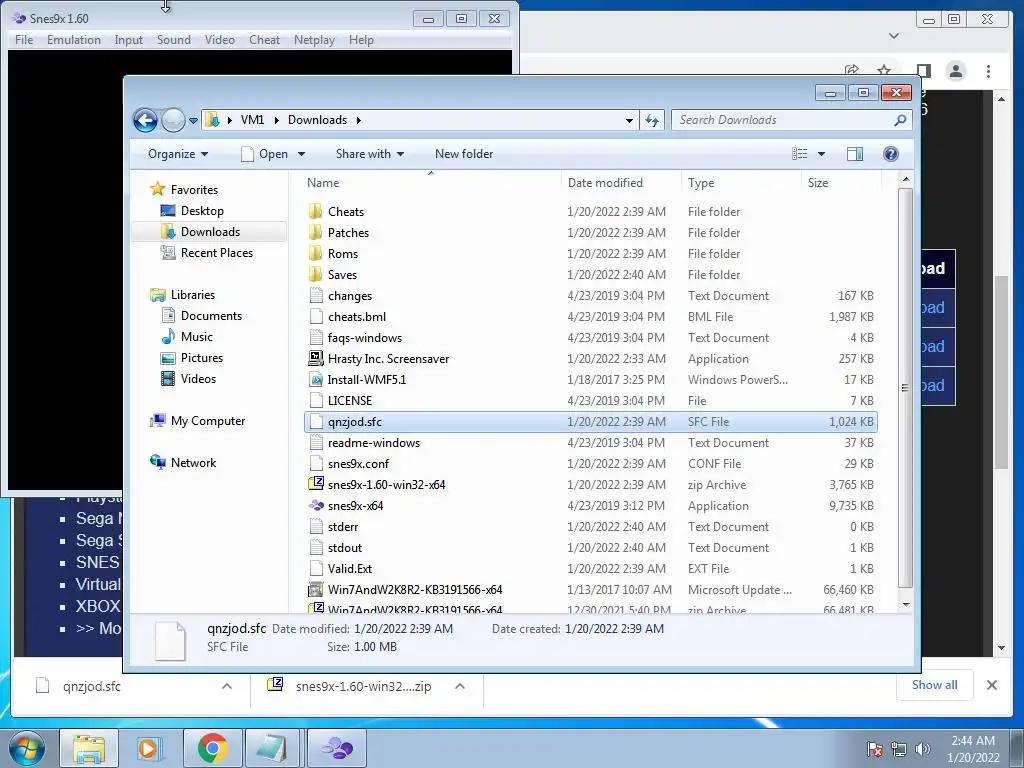Open the Share with menu
The width and height of the screenshot is (1024, 768).
click(x=370, y=154)
